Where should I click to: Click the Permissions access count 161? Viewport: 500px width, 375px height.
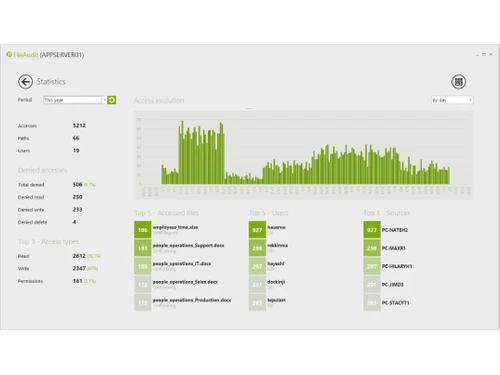click(77, 281)
